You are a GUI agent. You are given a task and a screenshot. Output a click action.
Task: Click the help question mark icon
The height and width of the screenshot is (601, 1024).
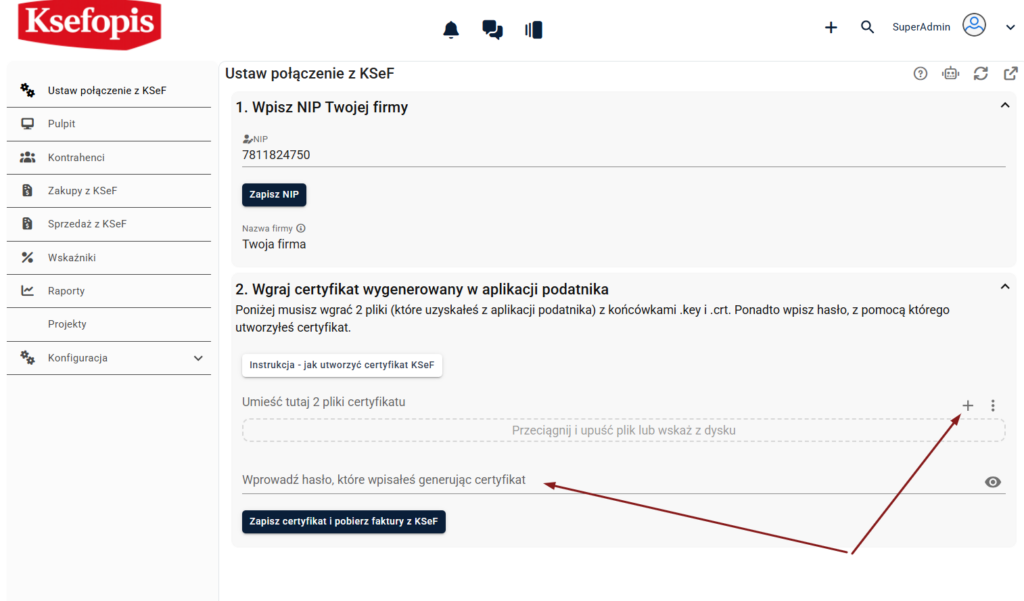(x=920, y=73)
